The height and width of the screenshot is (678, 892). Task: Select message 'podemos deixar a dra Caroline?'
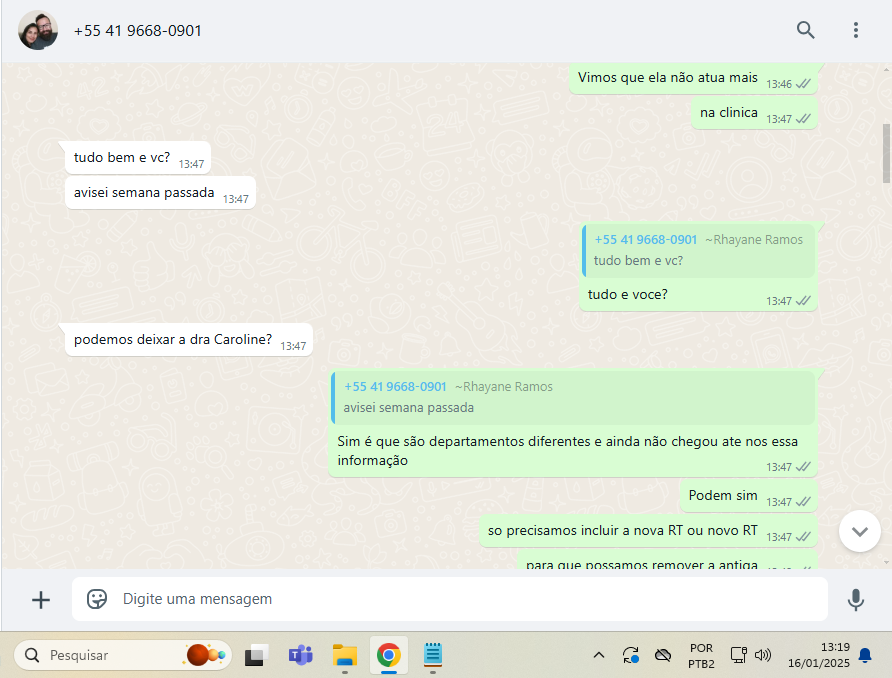click(x=189, y=340)
